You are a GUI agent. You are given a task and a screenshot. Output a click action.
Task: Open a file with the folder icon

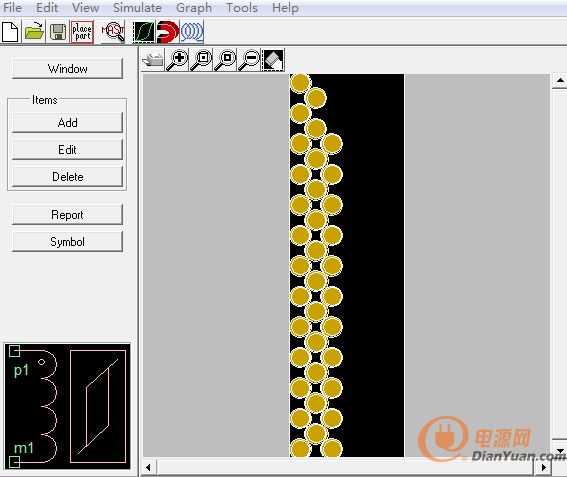point(34,32)
